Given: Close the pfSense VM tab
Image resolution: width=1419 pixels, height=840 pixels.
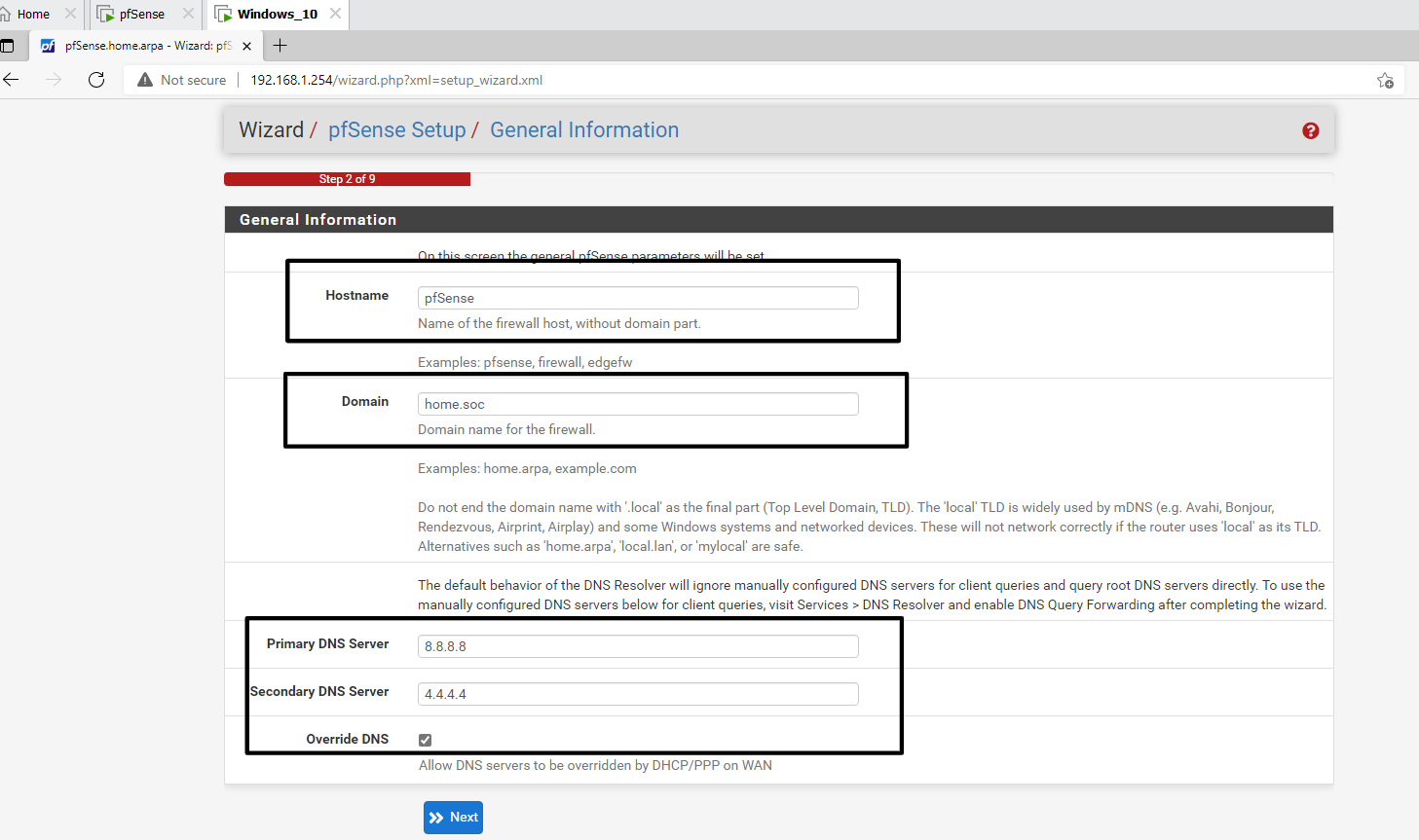Looking at the screenshot, I should [188, 14].
